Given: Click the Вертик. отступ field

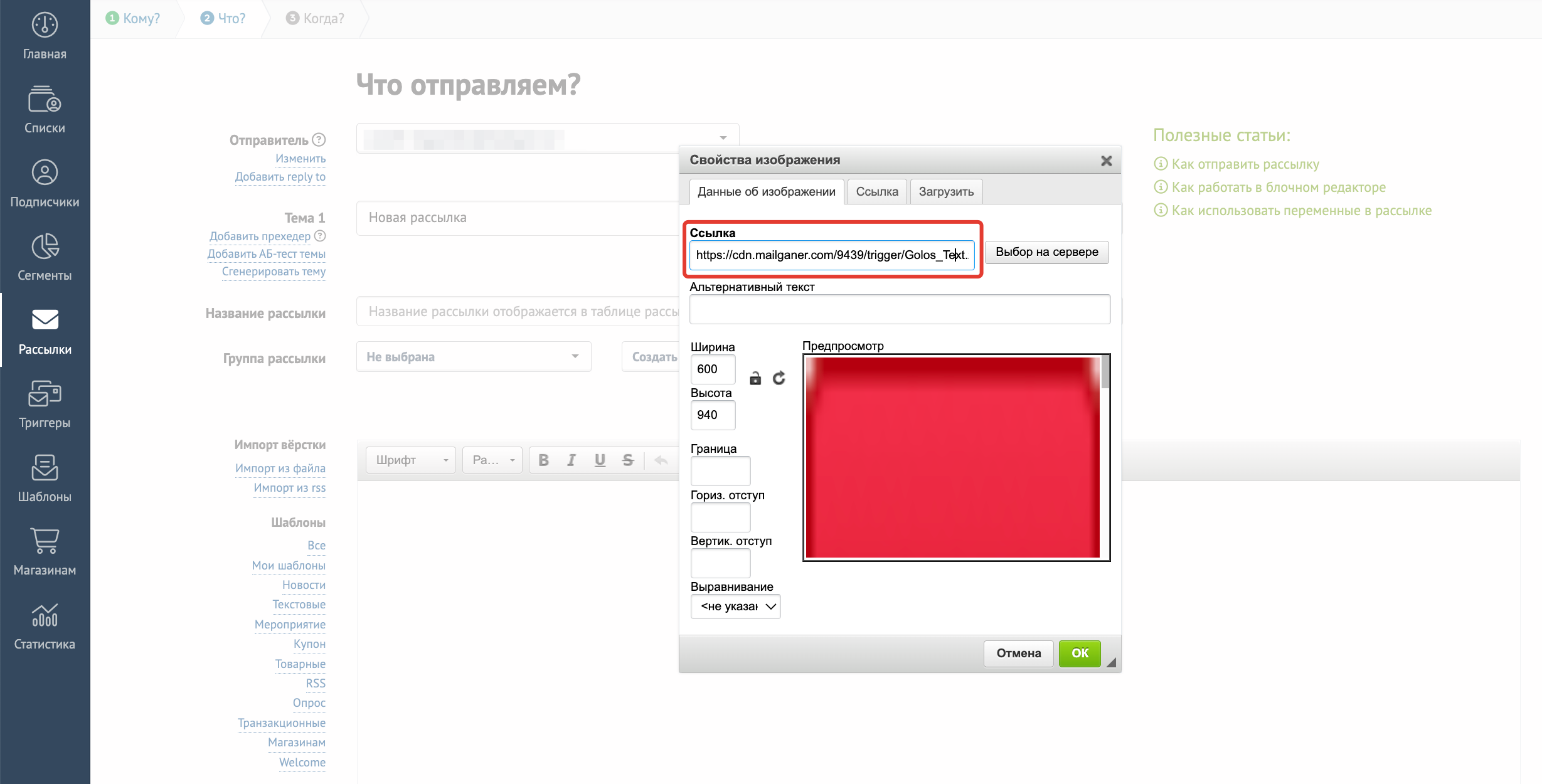Looking at the screenshot, I should pyautogui.click(x=720, y=563).
